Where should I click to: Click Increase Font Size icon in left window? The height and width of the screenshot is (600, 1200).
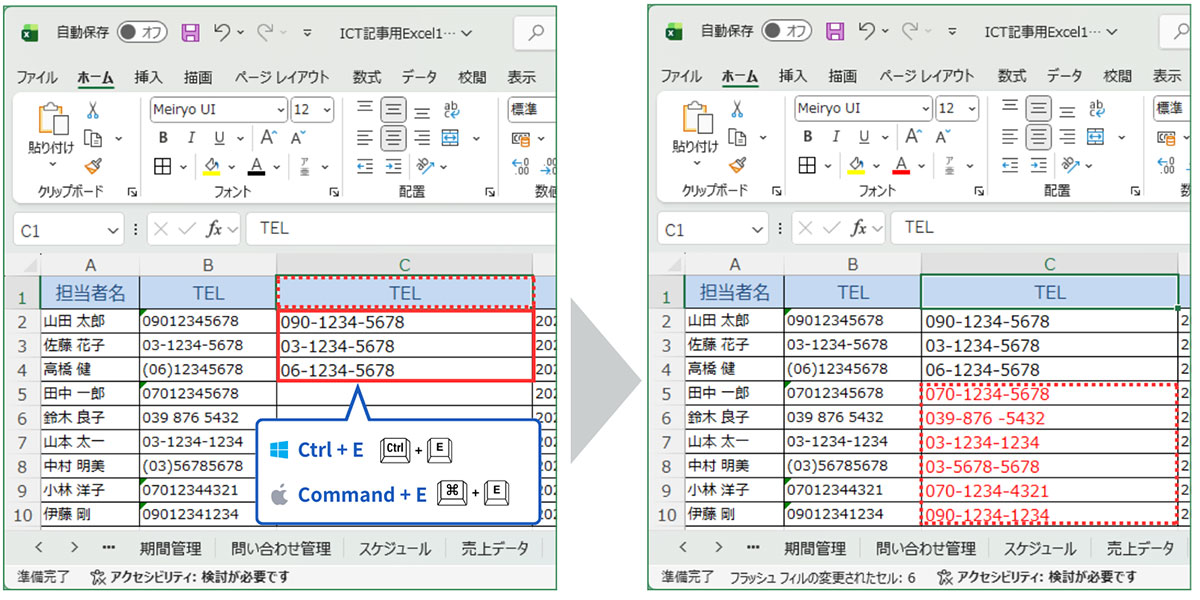pyautogui.click(x=268, y=138)
